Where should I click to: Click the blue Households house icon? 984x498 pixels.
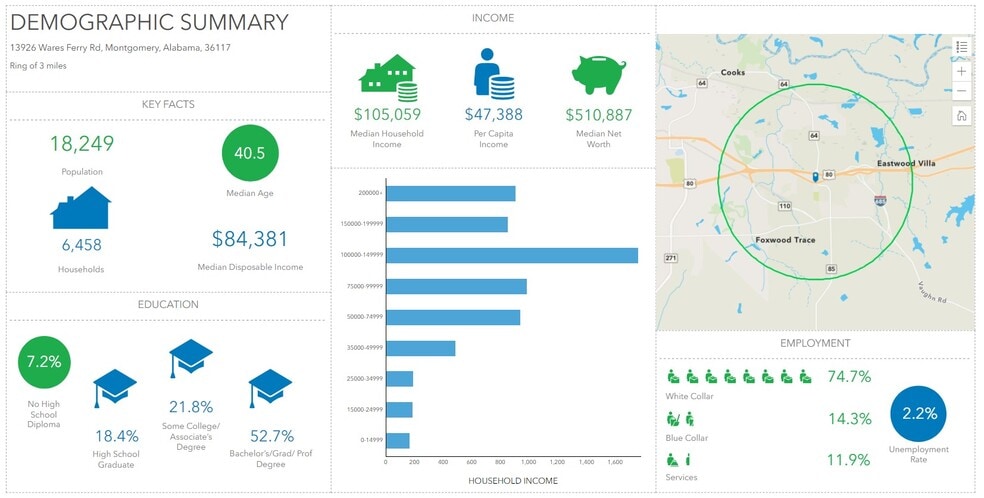tap(80, 209)
